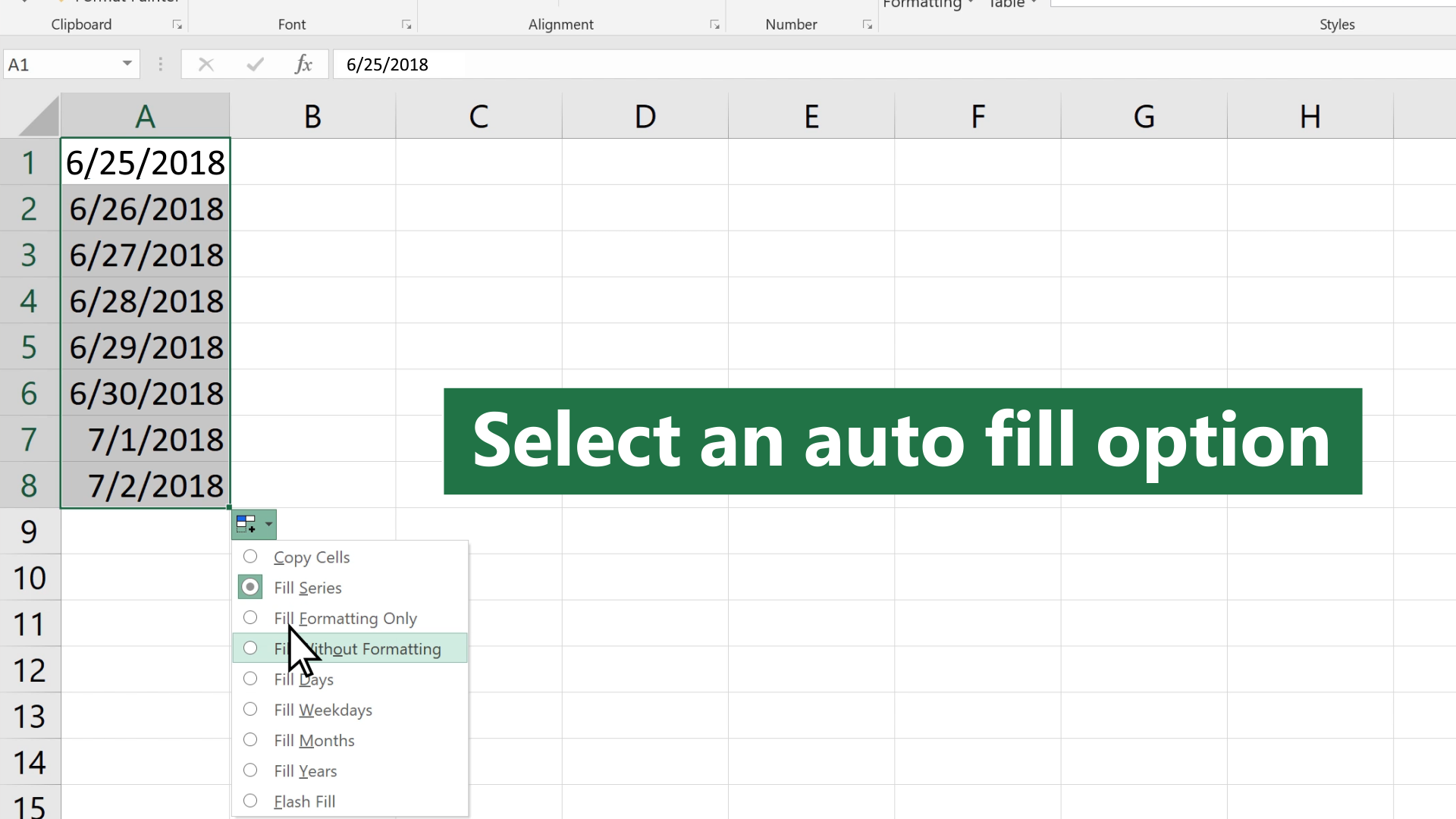
Task: Click the Insert Function fx icon
Action: [x=303, y=64]
